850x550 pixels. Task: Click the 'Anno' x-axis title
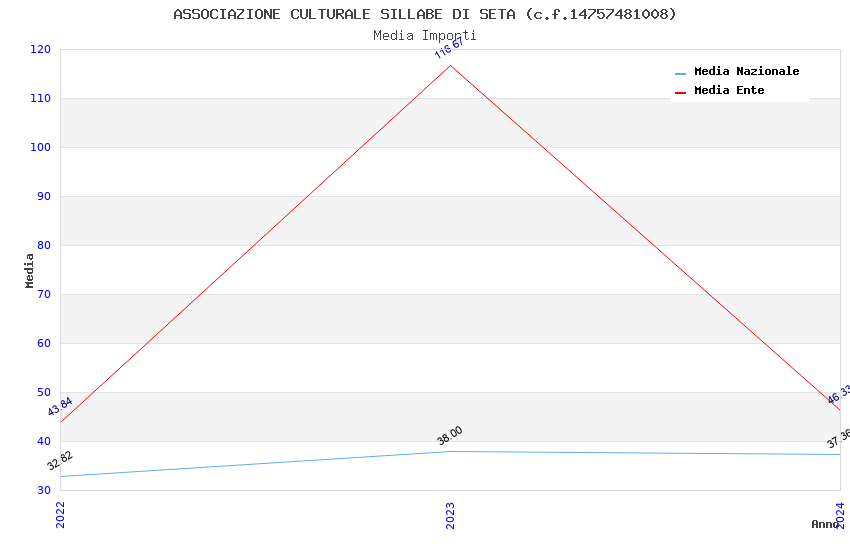click(825, 524)
